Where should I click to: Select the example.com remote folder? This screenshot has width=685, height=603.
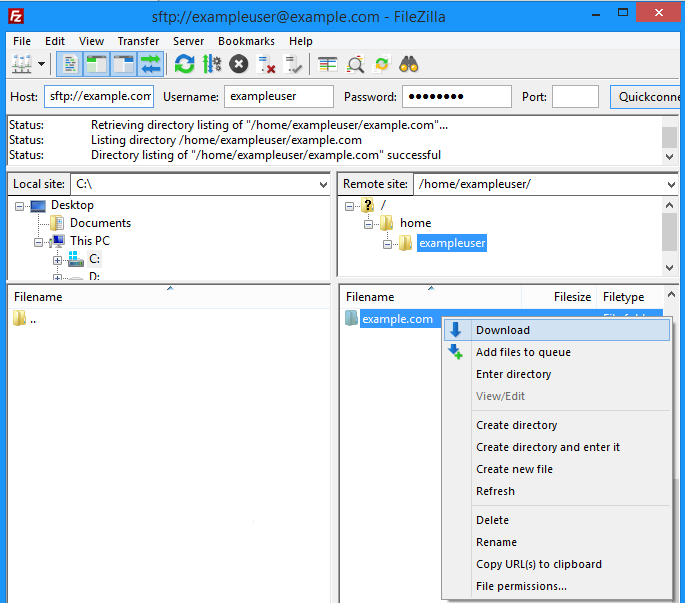click(397, 319)
